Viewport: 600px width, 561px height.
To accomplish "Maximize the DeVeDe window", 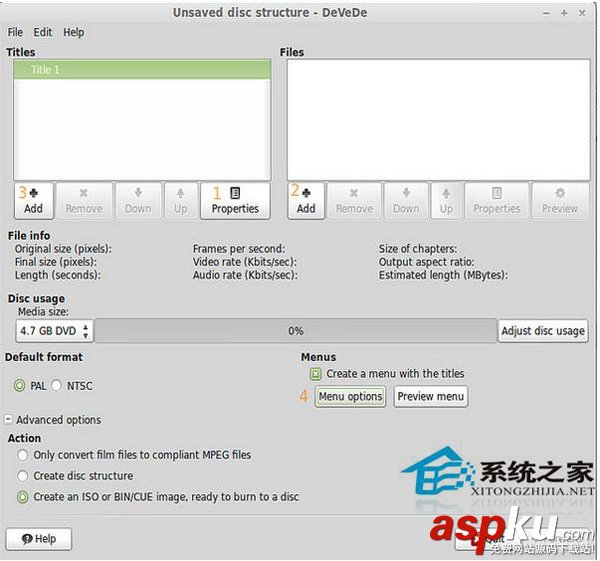I will point(564,13).
